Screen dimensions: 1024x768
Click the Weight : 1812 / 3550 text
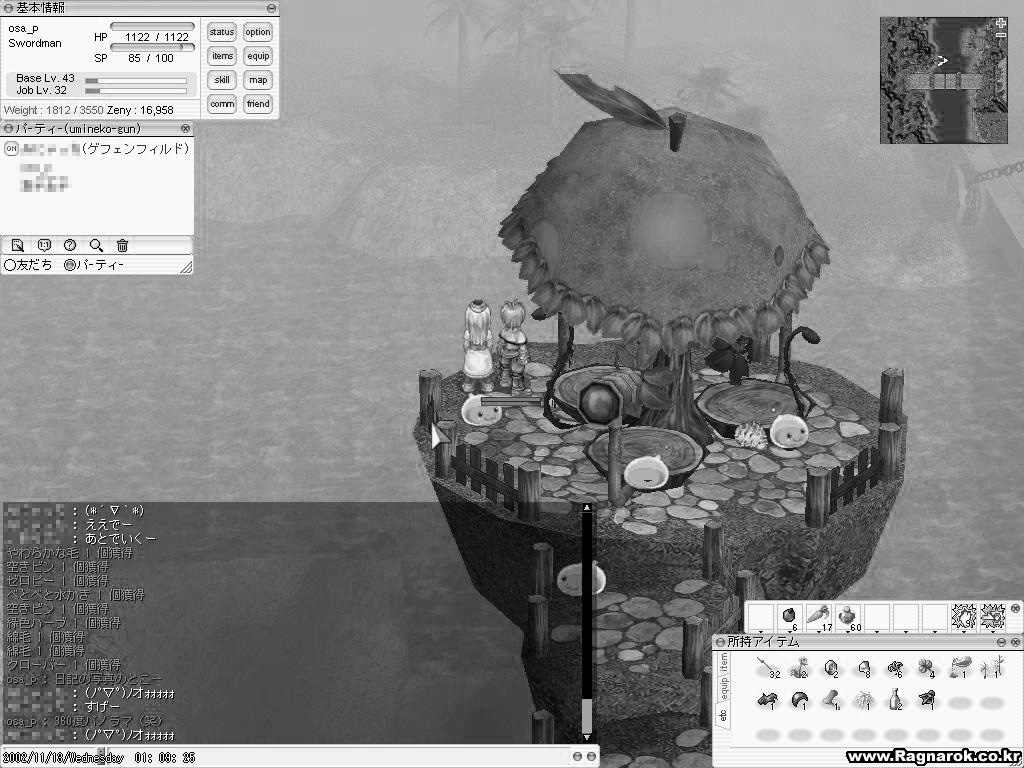54,110
